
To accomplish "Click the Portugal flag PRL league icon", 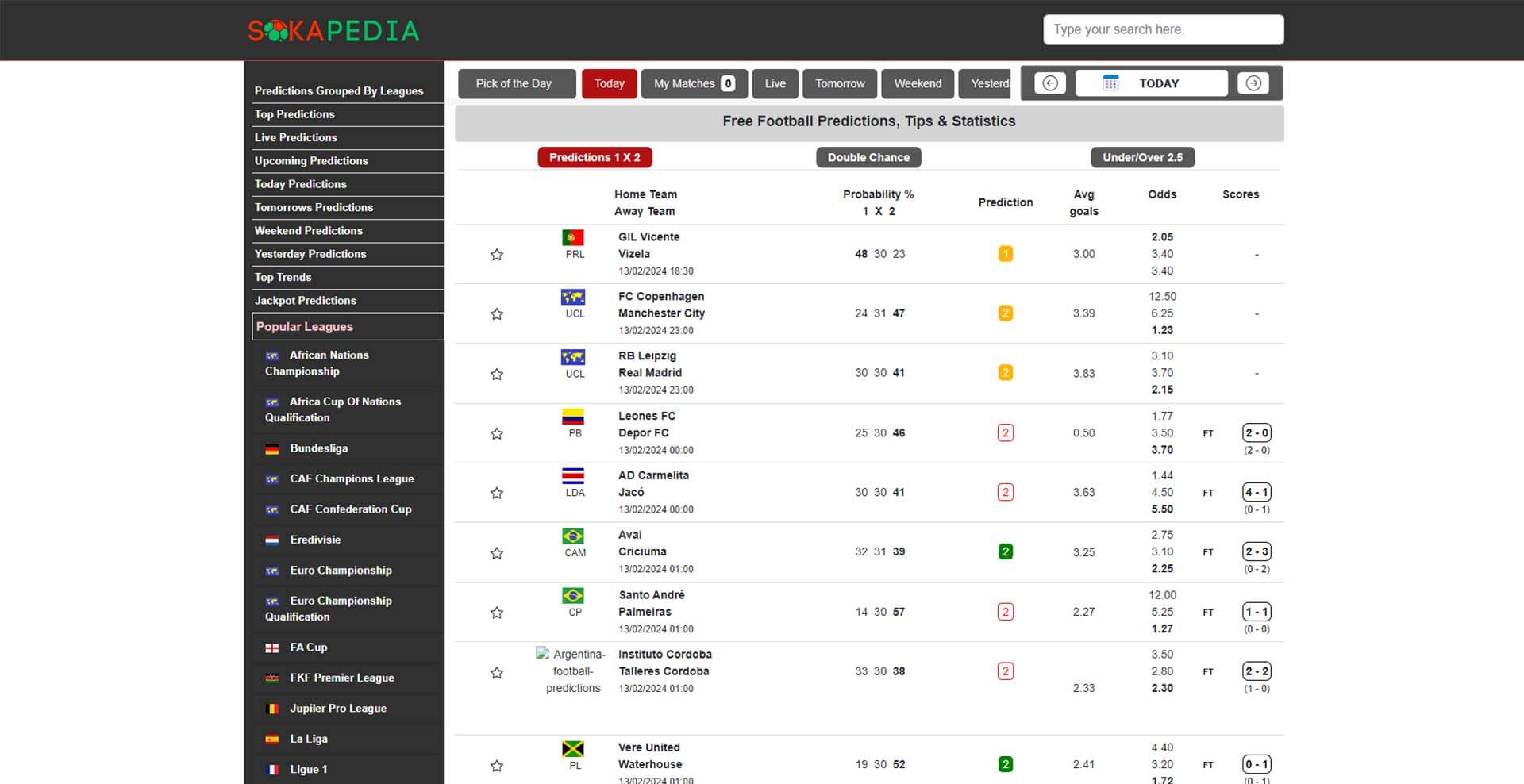I will (x=573, y=237).
